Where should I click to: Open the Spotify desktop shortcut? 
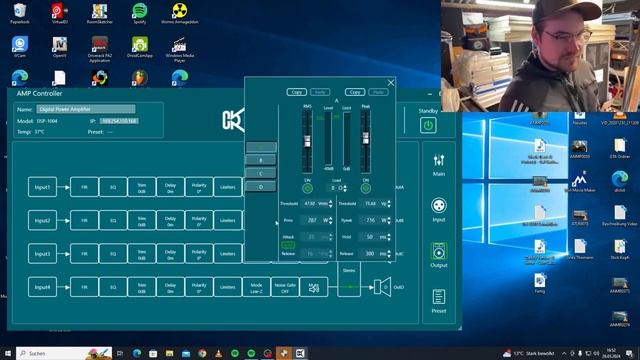(140, 13)
